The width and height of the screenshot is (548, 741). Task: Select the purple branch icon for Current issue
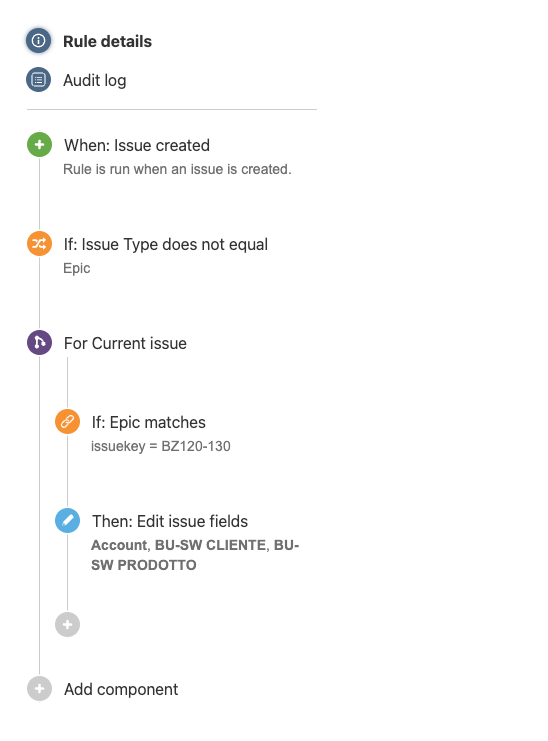tap(39, 342)
